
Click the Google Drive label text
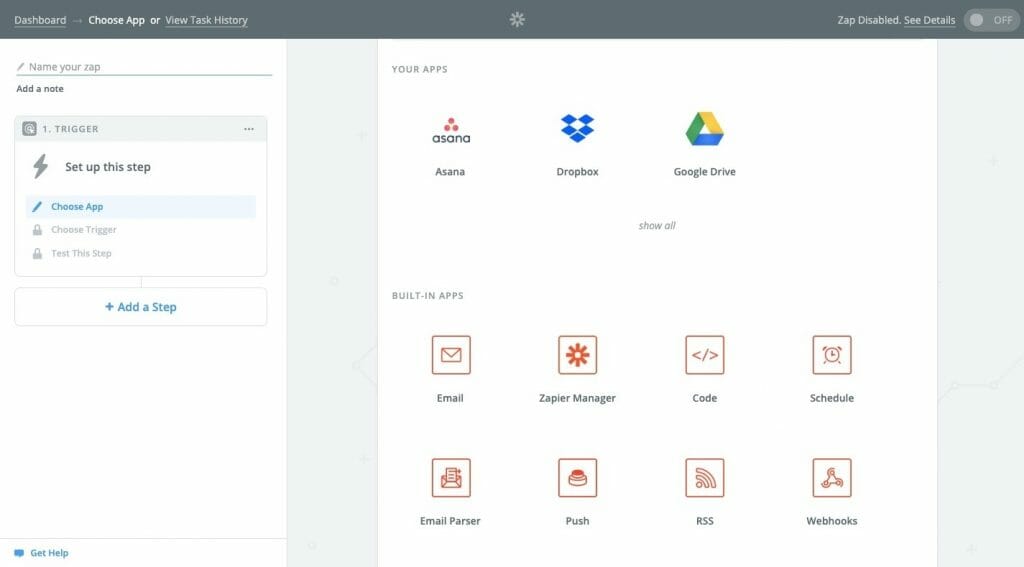pos(705,172)
